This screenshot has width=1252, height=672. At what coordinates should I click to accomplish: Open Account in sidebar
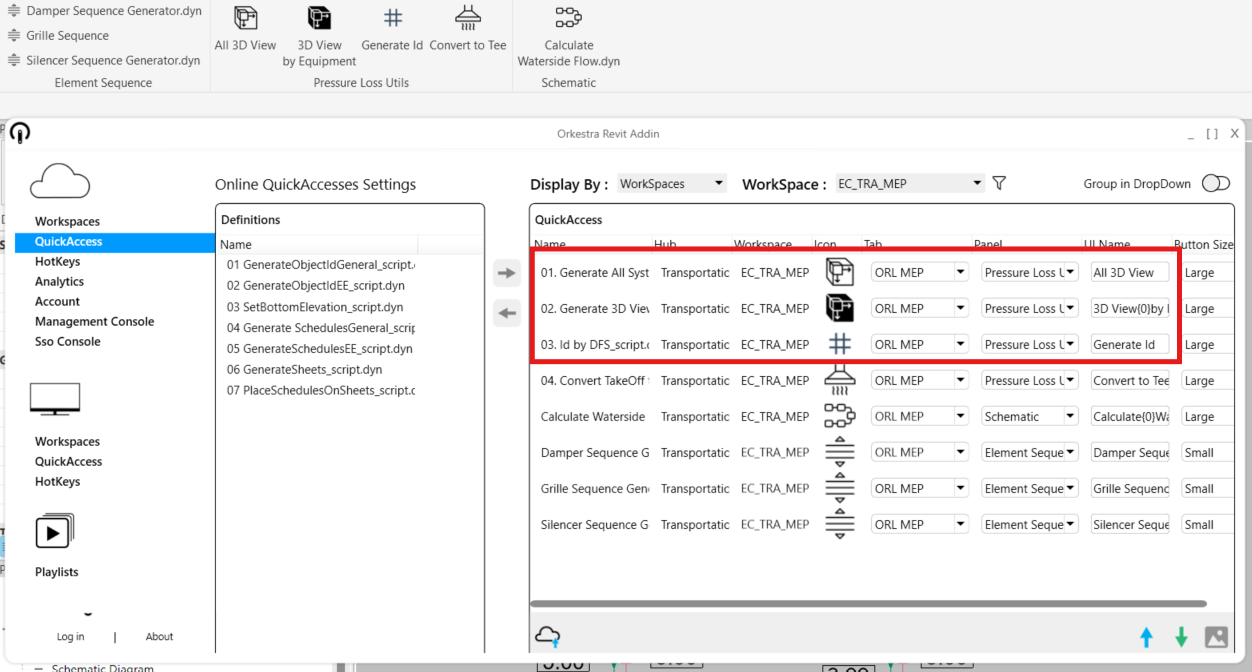[57, 301]
